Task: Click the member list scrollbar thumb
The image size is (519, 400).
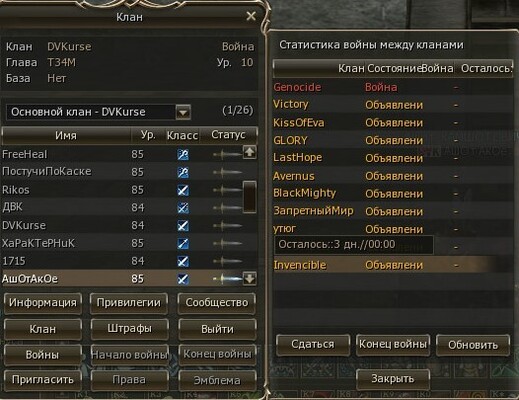Action: [249, 197]
